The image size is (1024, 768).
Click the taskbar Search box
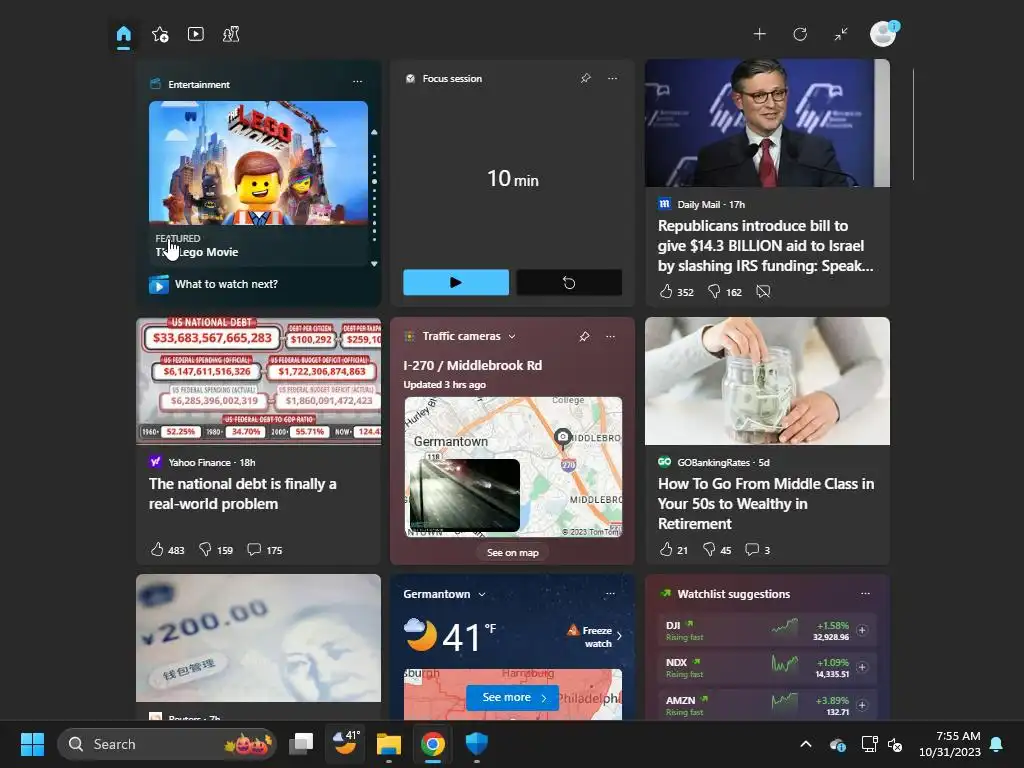(x=167, y=744)
